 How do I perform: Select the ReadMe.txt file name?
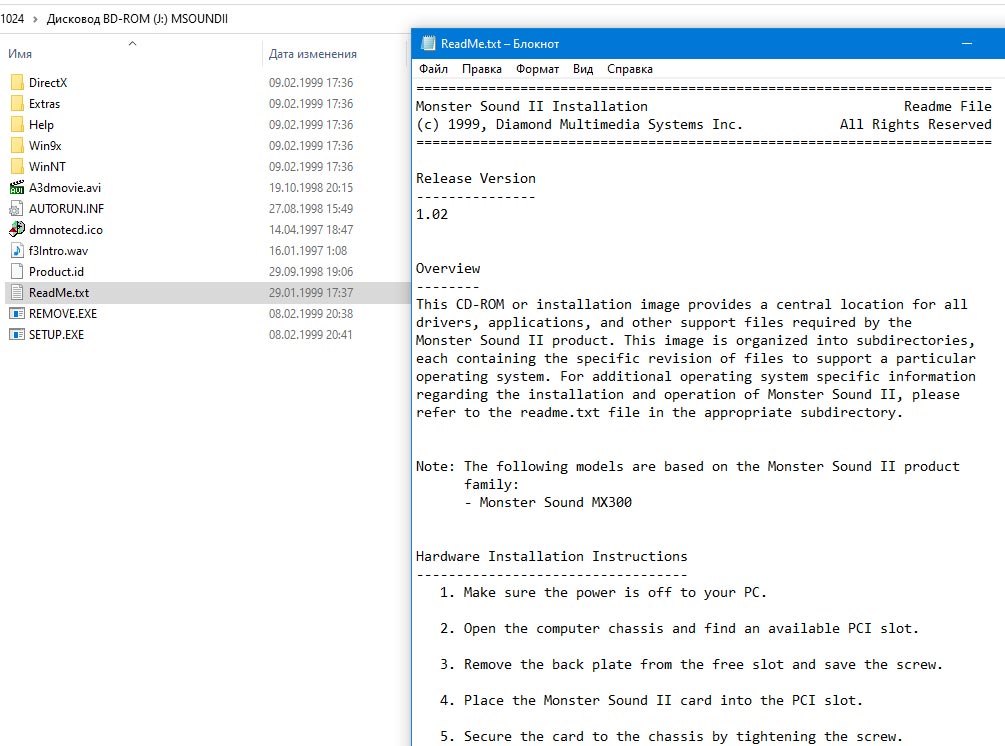tap(59, 293)
